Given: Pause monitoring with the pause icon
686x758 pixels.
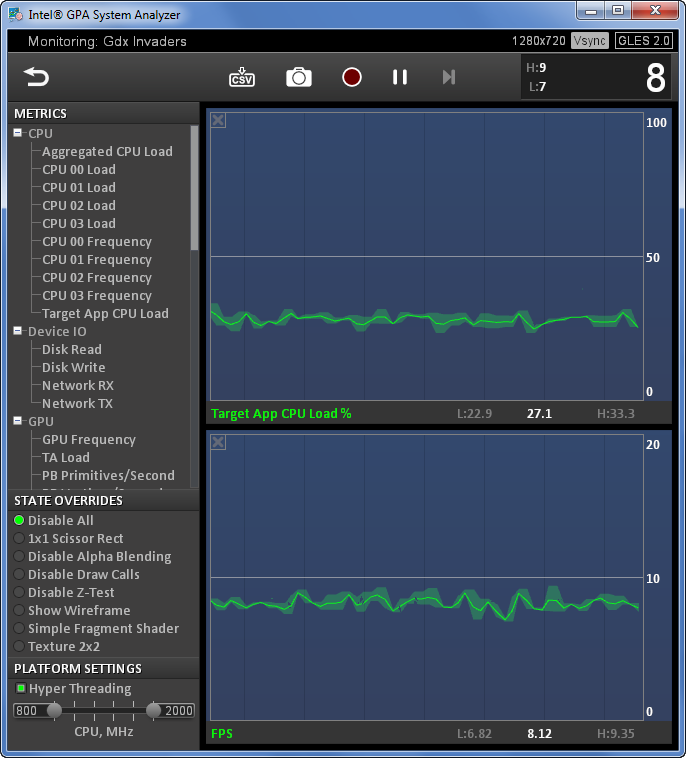Looking at the screenshot, I should point(400,77).
